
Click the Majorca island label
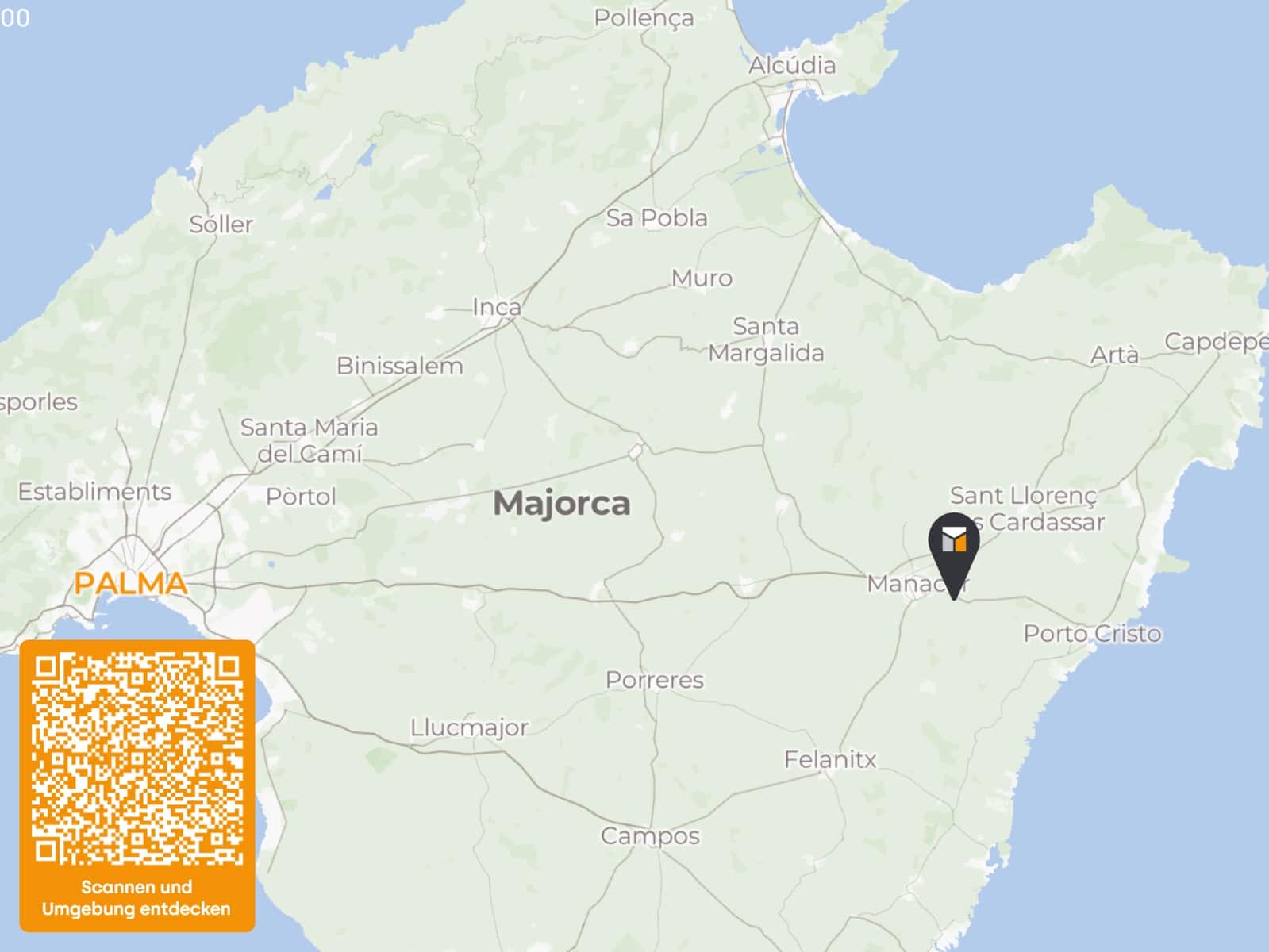click(x=562, y=503)
